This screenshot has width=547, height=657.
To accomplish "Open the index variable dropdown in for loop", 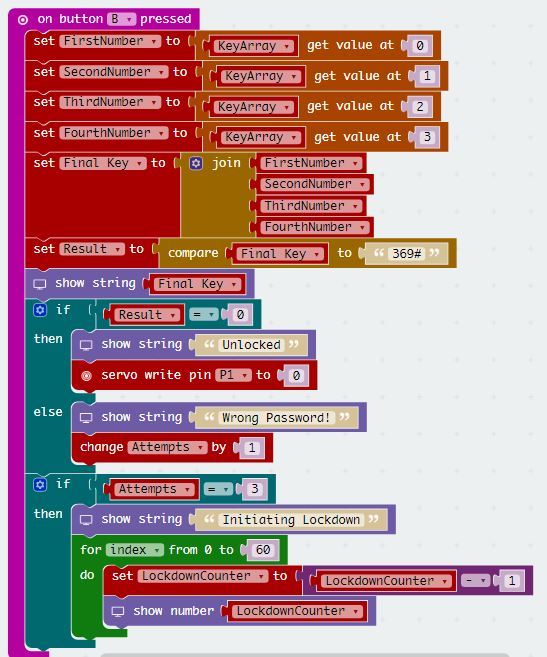I will click(135, 550).
